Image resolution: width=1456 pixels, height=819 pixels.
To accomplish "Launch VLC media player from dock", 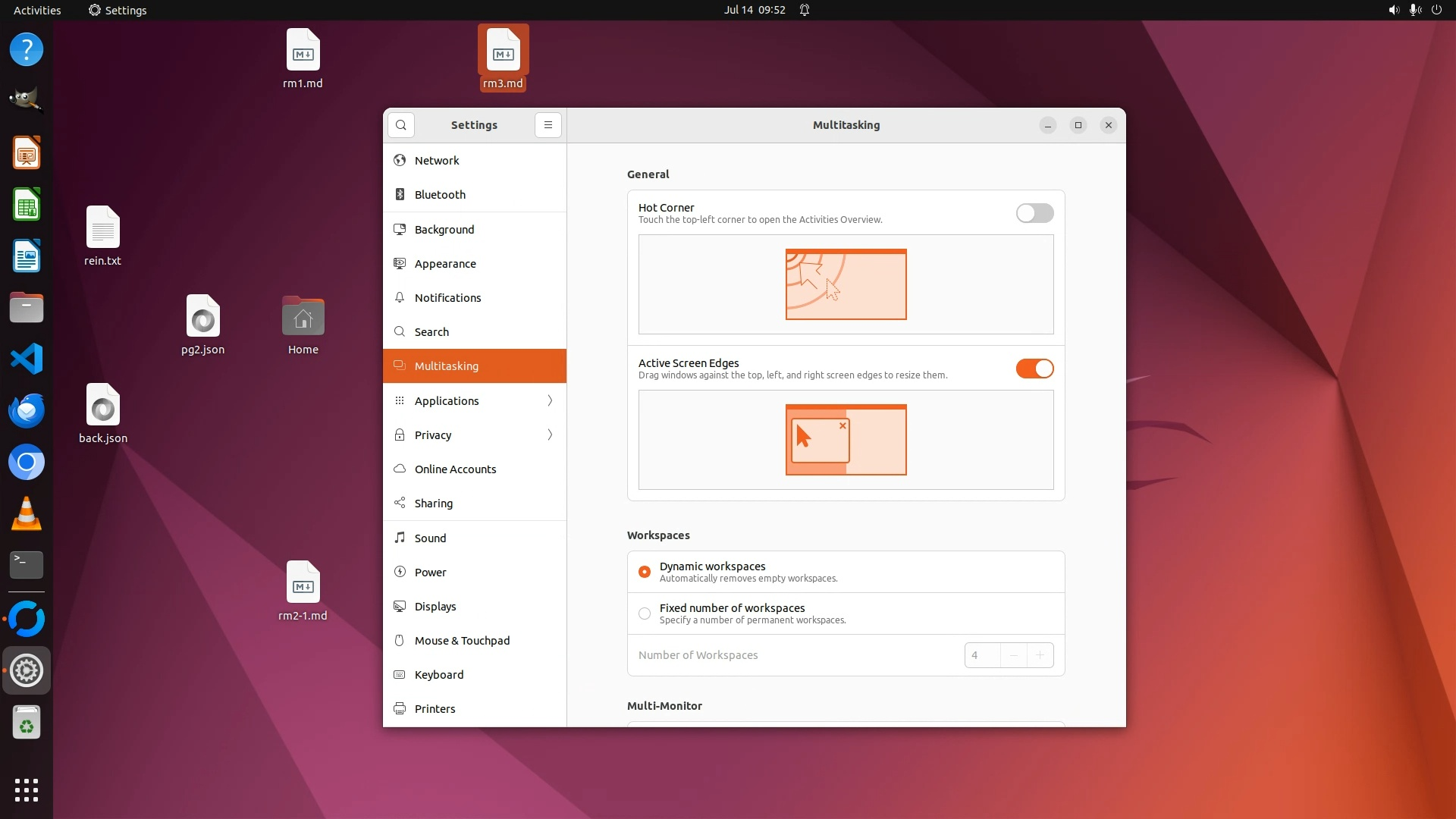I will point(27,514).
